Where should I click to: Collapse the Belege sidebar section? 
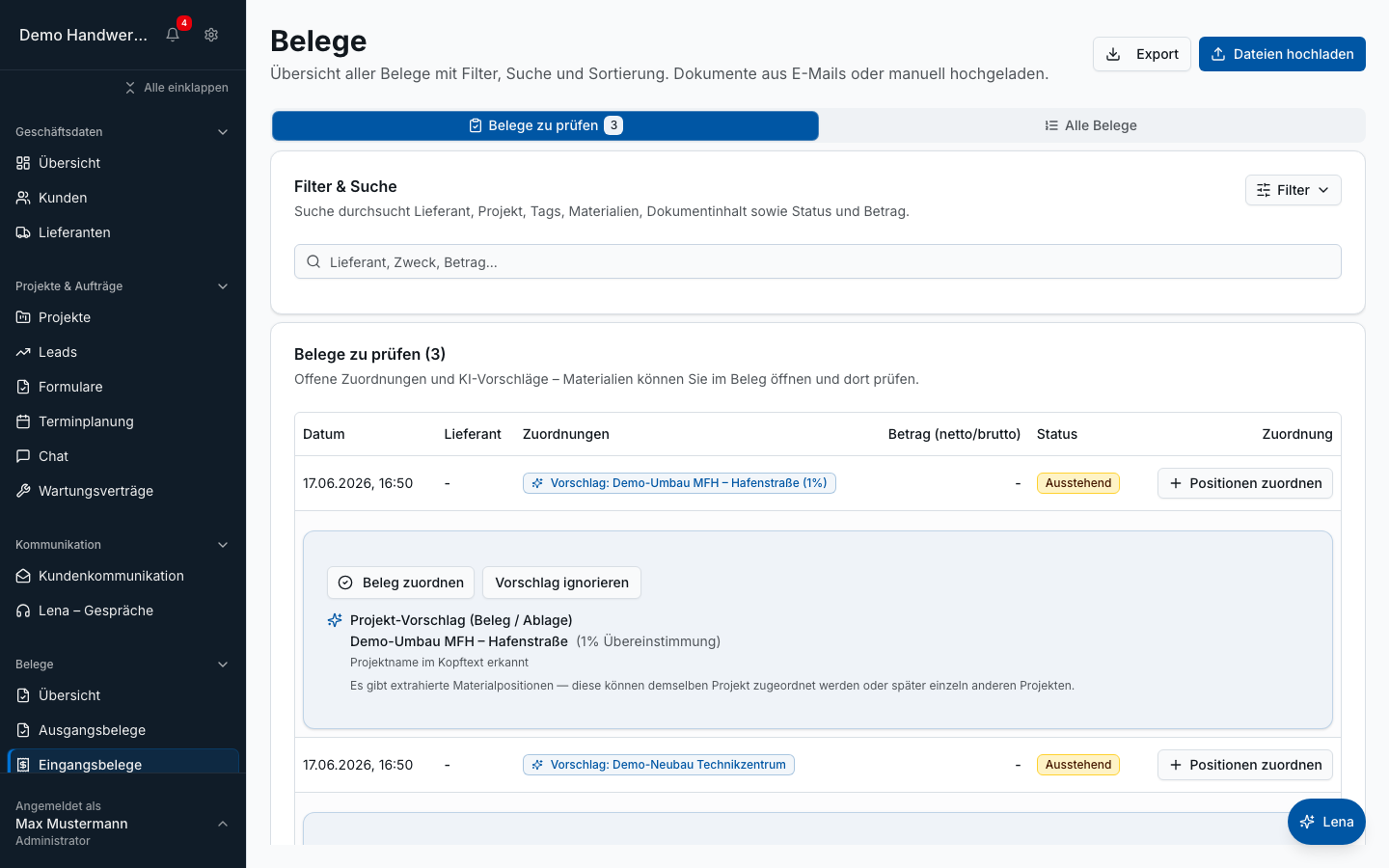(x=223, y=665)
